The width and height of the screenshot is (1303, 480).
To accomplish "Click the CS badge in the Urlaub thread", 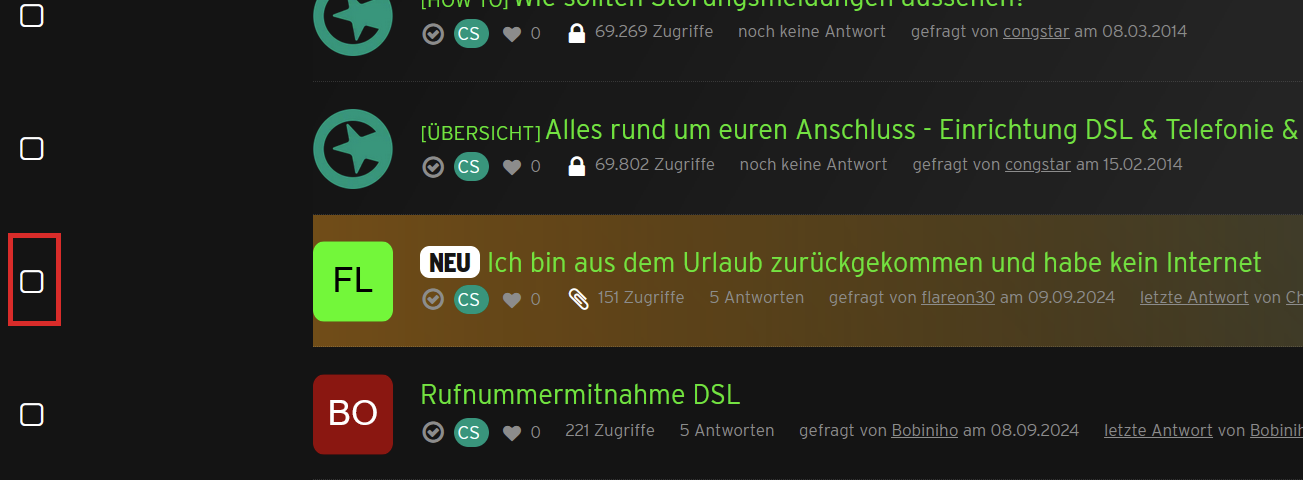I will 471,299.
